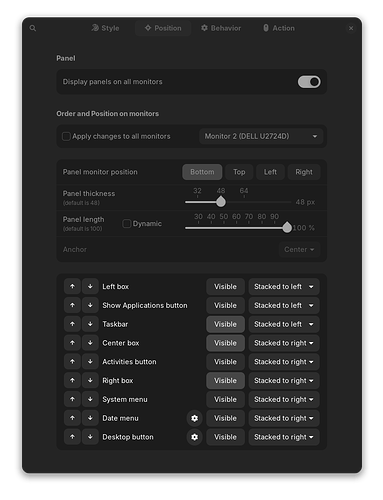The height and width of the screenshot is (500, 383).
Task: Open Activities button stacking dropdown
Action: 284,362
